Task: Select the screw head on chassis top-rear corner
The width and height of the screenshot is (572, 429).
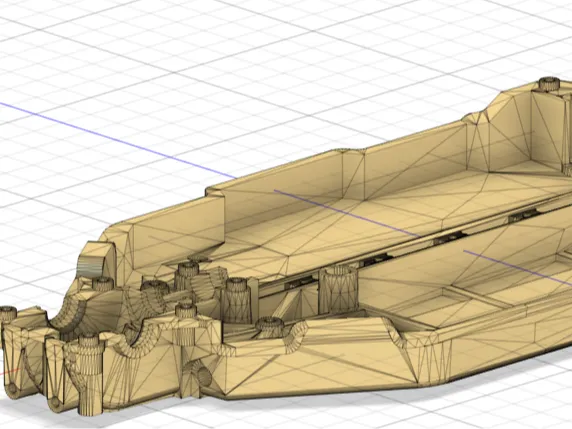Action: click(550, 83)
